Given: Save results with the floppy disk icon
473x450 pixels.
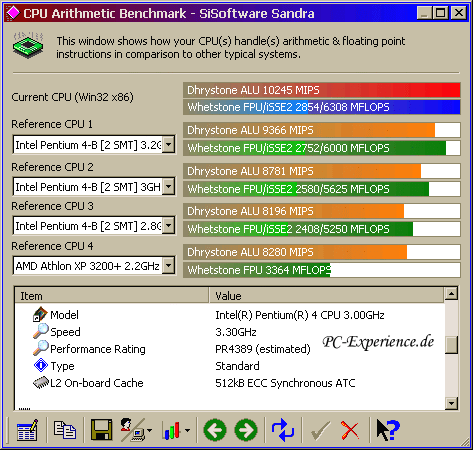Looking at the screenshot, I should pyautogui.click(x=102, y=430).
